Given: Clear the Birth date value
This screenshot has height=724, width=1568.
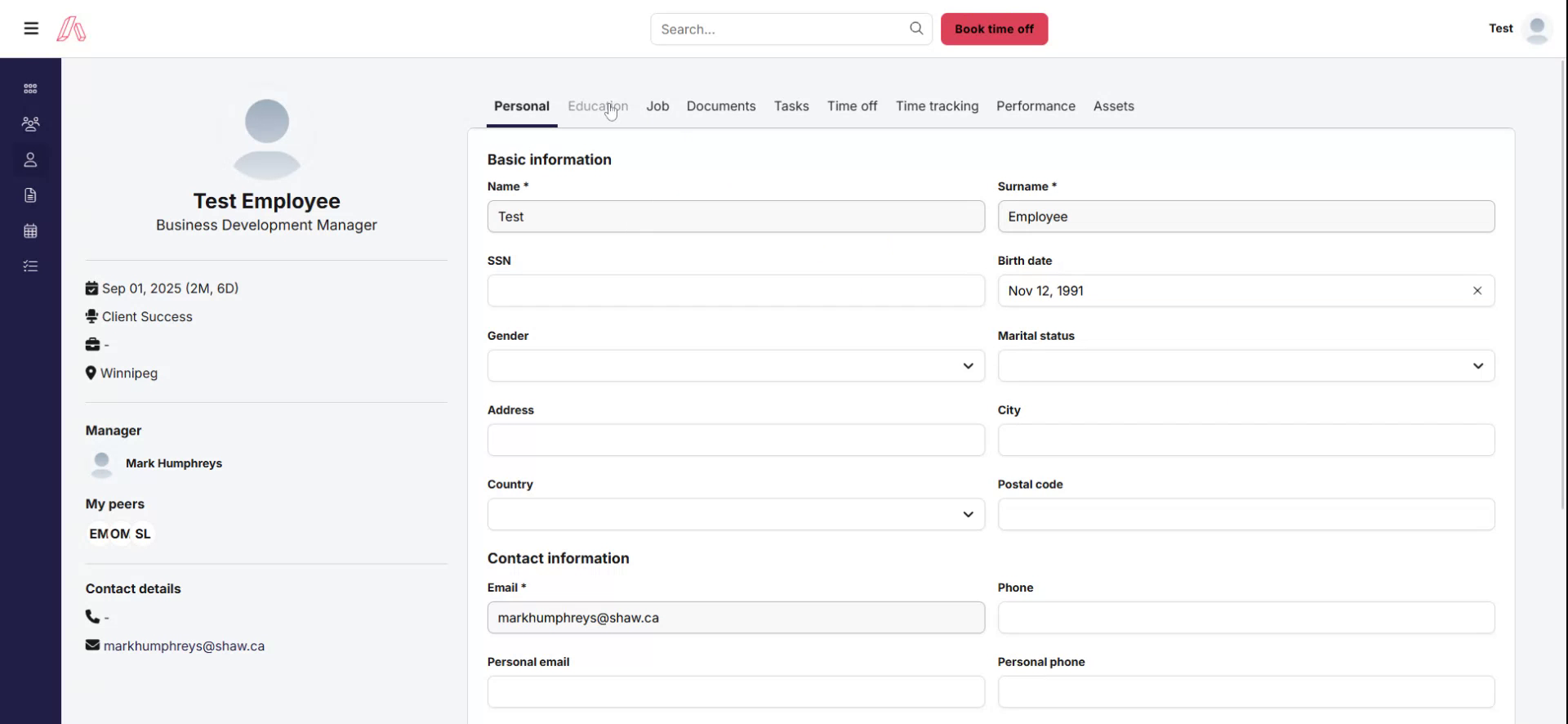Looking at the screenshot, I should [x=1477, y=291].
